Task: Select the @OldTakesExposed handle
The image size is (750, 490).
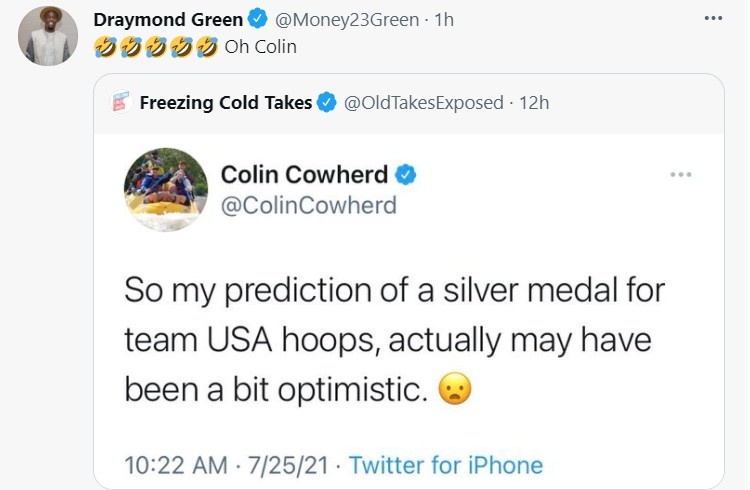Action: coord(424,102)
